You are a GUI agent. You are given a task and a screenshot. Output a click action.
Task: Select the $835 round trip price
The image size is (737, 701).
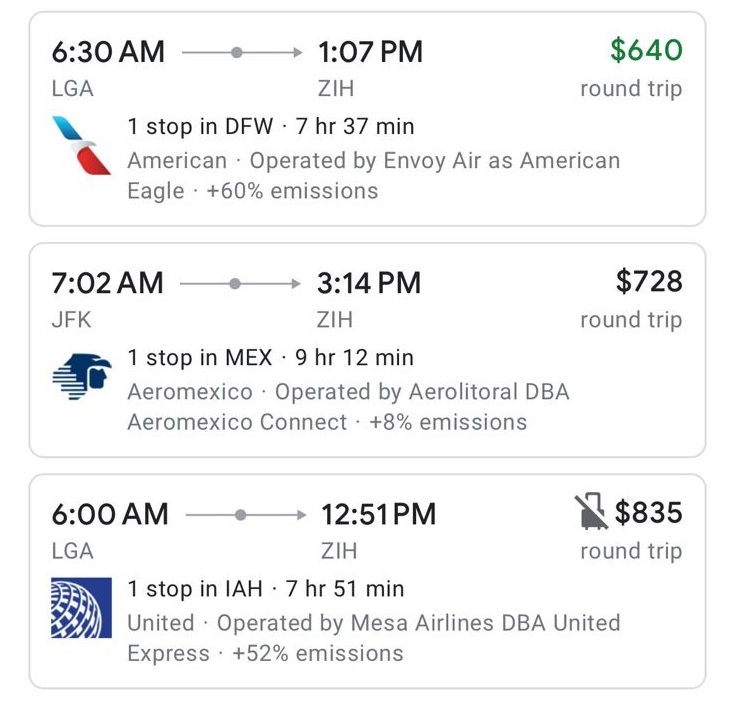648,513
